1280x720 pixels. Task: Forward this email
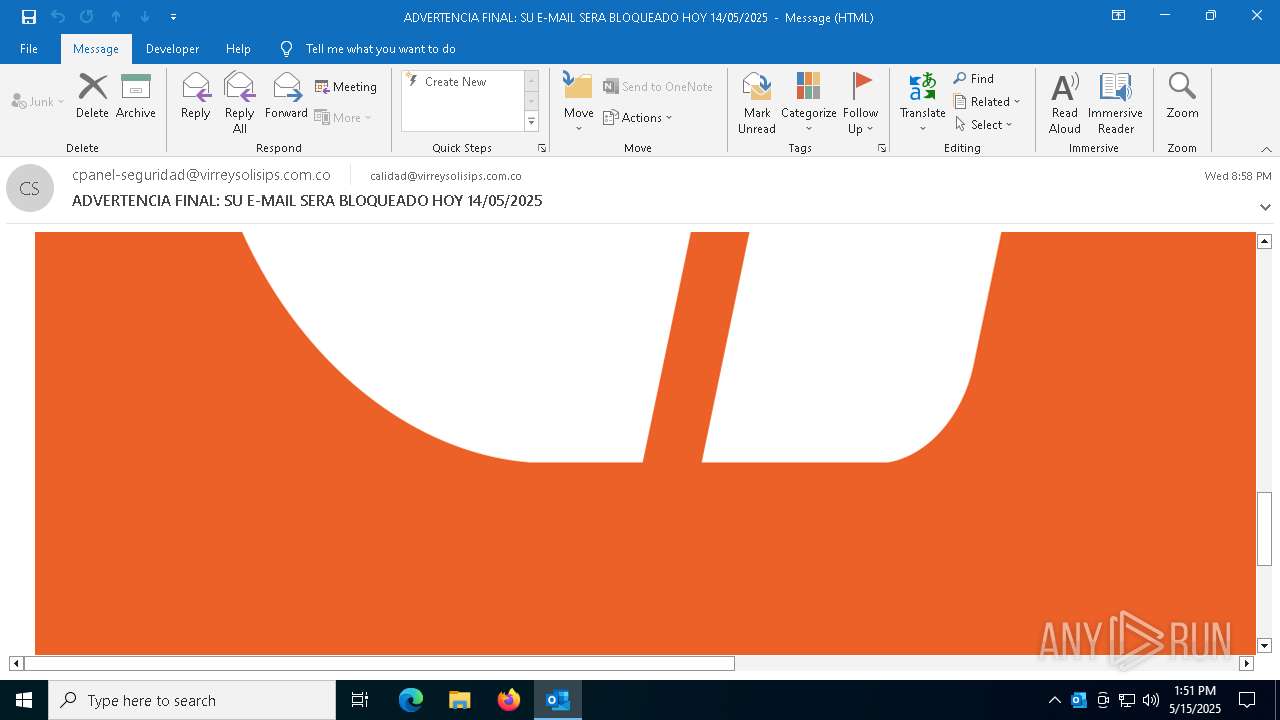tap(286, 96)
